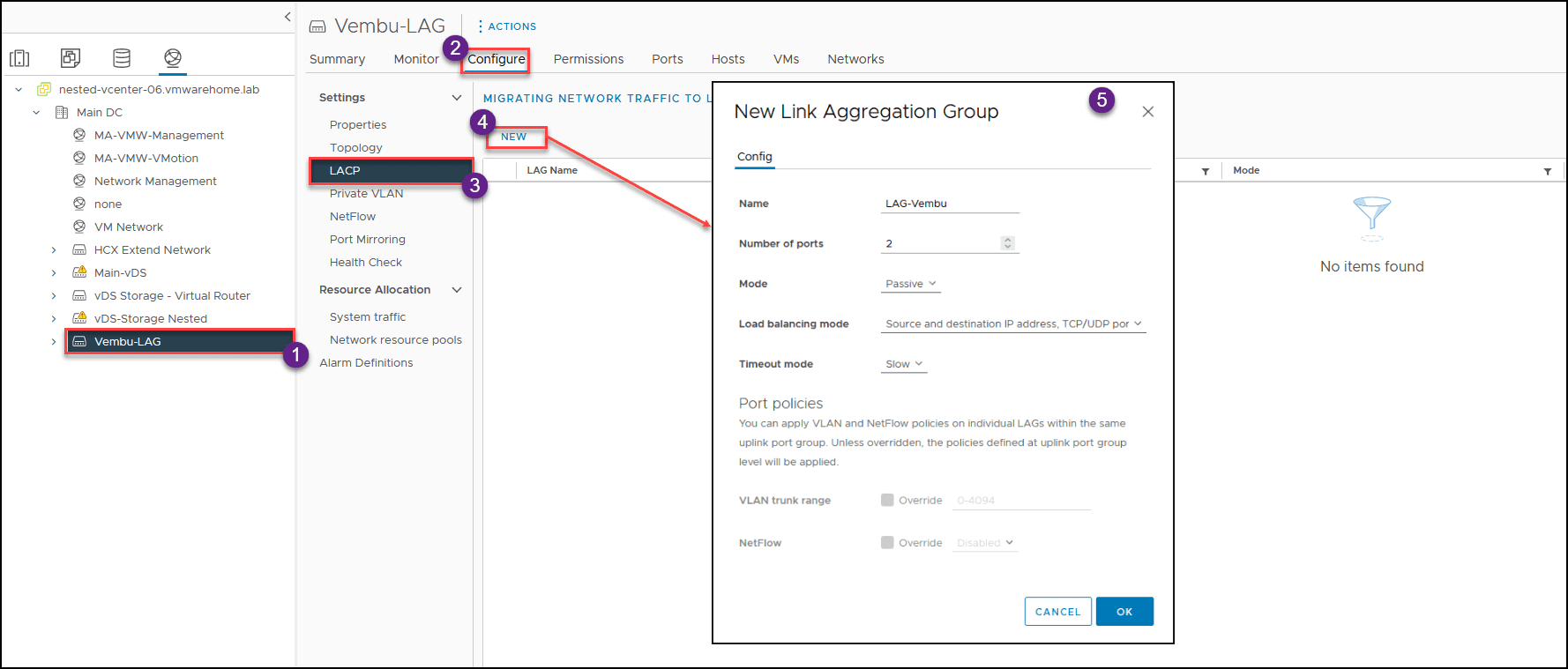
Task: Expand HCX Extend Network node
Action: coord(54,249)
